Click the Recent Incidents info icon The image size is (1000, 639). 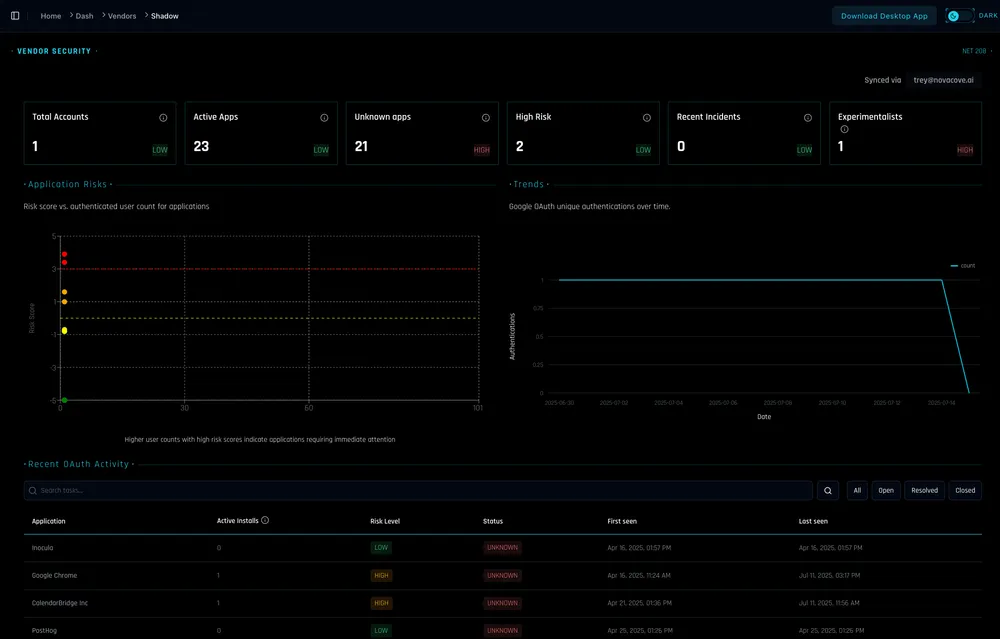point(808,117)
